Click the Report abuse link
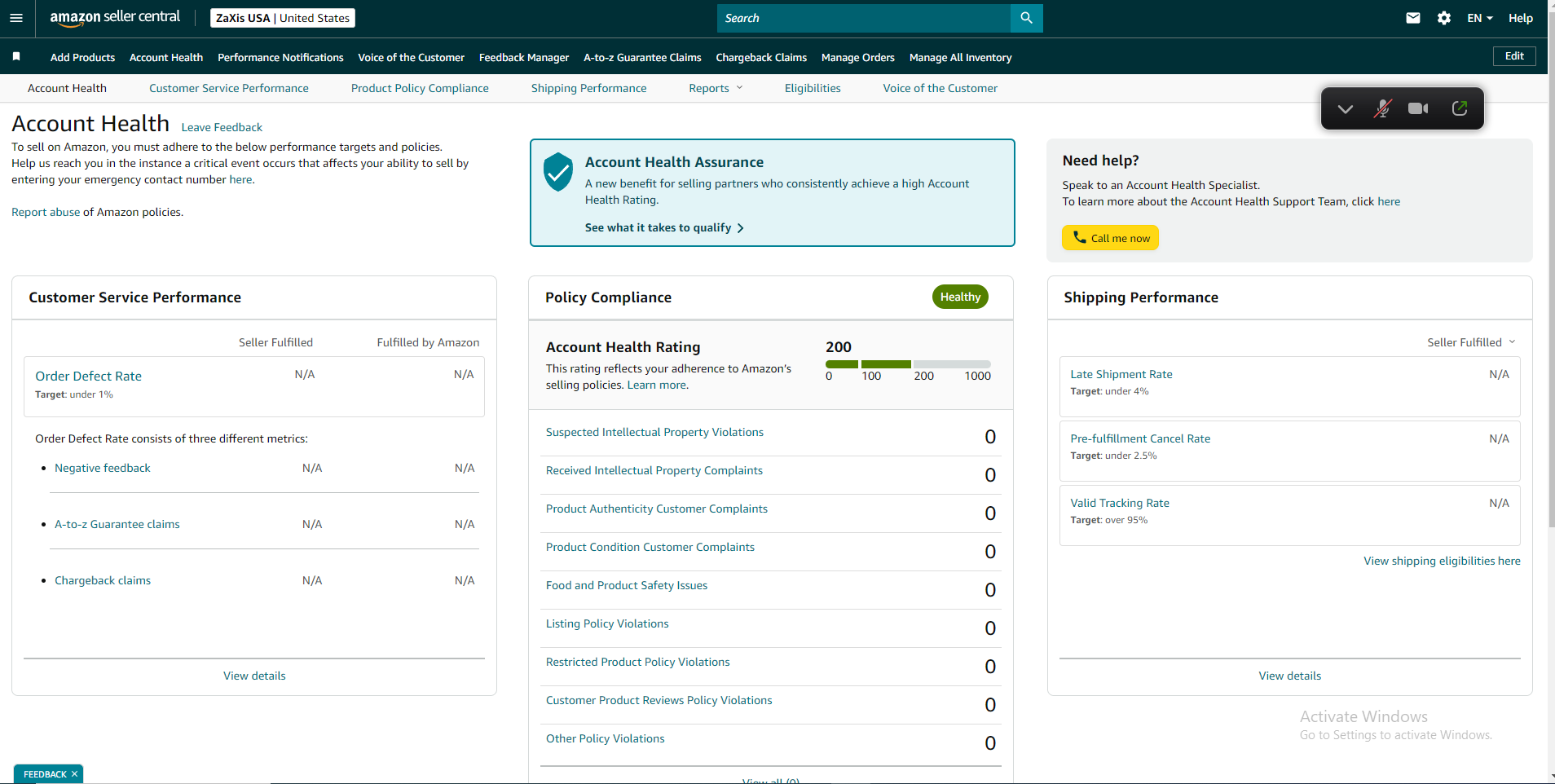This screenshot has width=1555, height=784. coord(46,212)
